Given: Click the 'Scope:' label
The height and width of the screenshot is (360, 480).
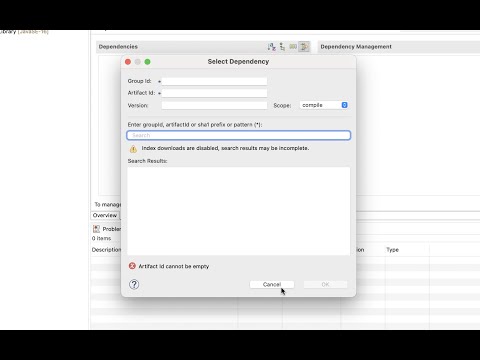Looking at the screenshot, I should (x=282, y=105).
